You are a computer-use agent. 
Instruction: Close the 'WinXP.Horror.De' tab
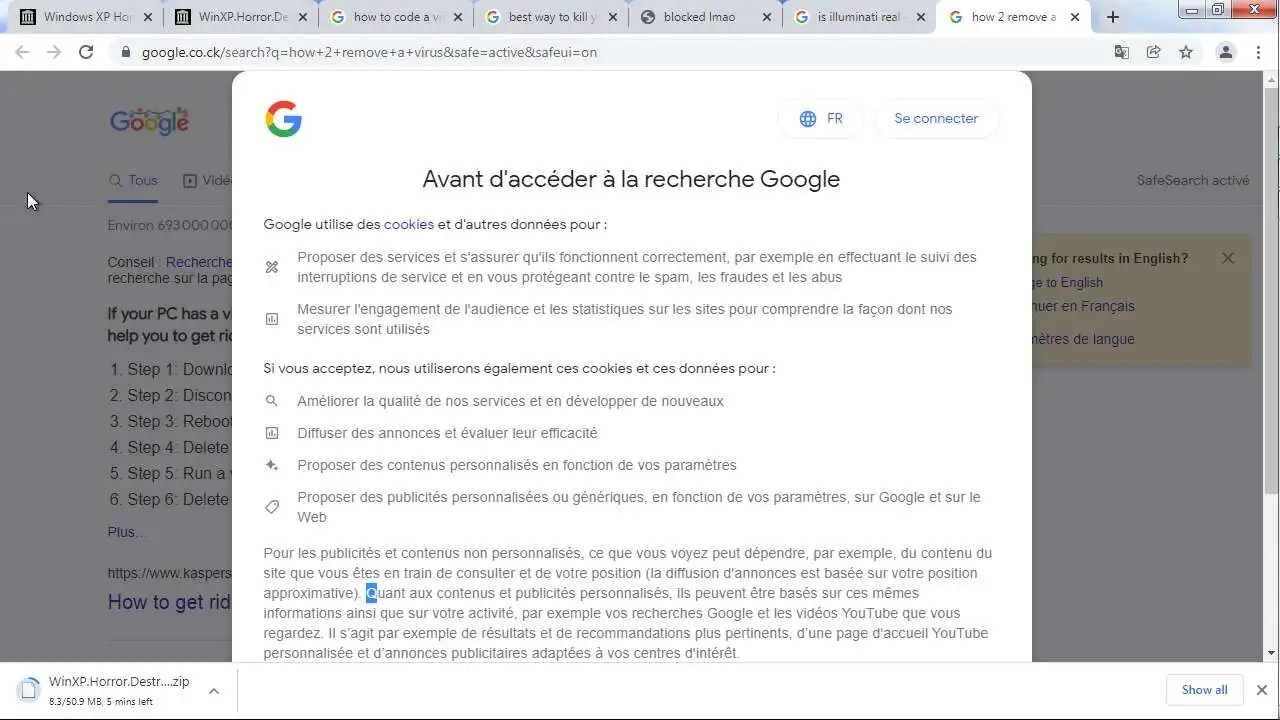302,17
